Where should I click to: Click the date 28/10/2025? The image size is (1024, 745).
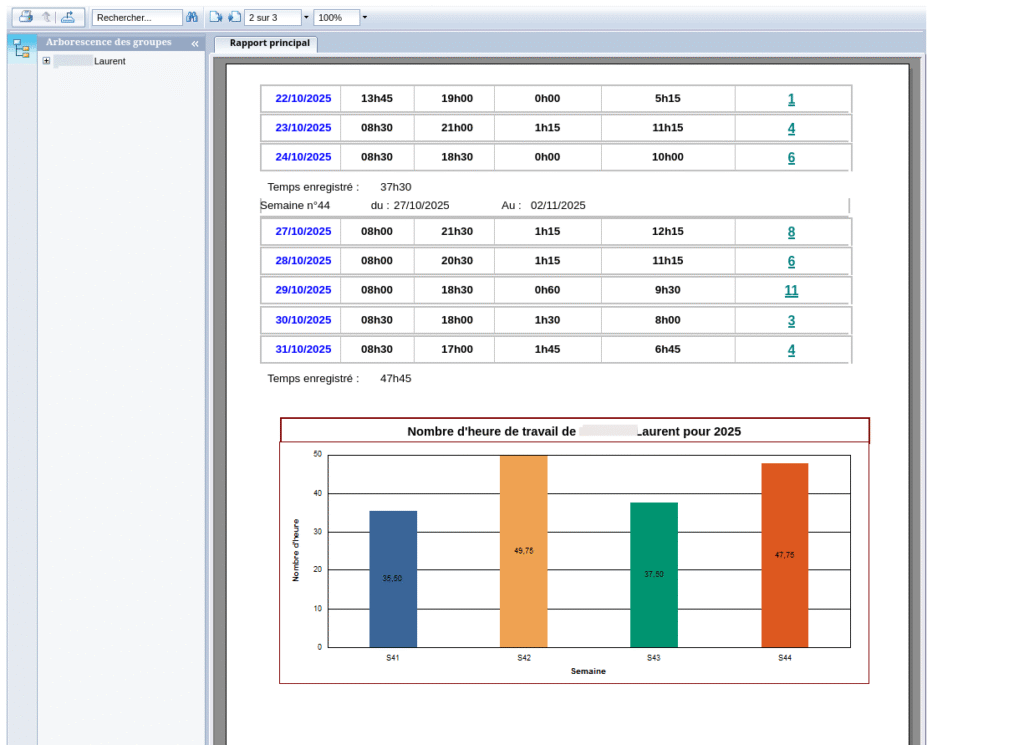(x=303, y=261)
